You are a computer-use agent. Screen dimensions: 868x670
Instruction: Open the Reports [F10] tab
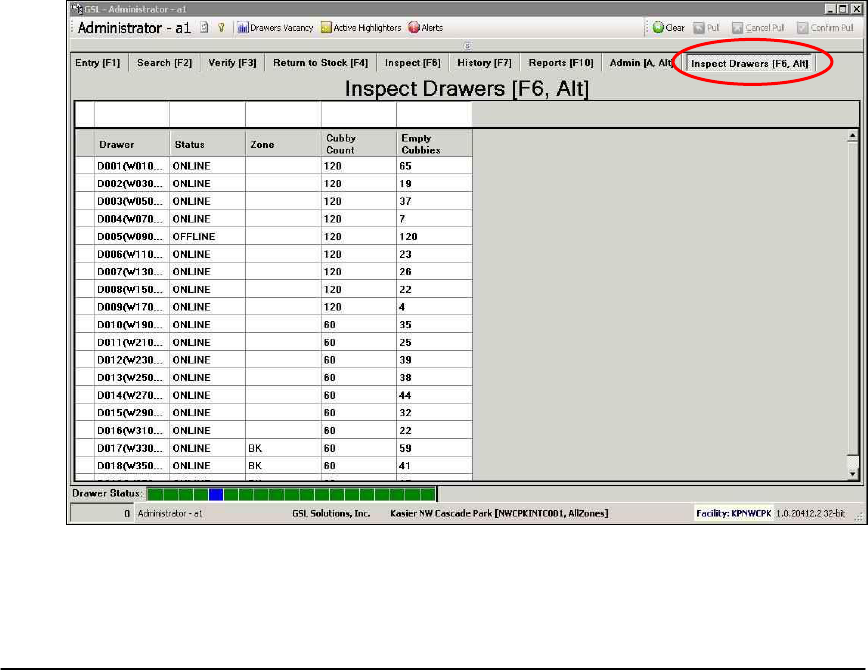(561, 63)
